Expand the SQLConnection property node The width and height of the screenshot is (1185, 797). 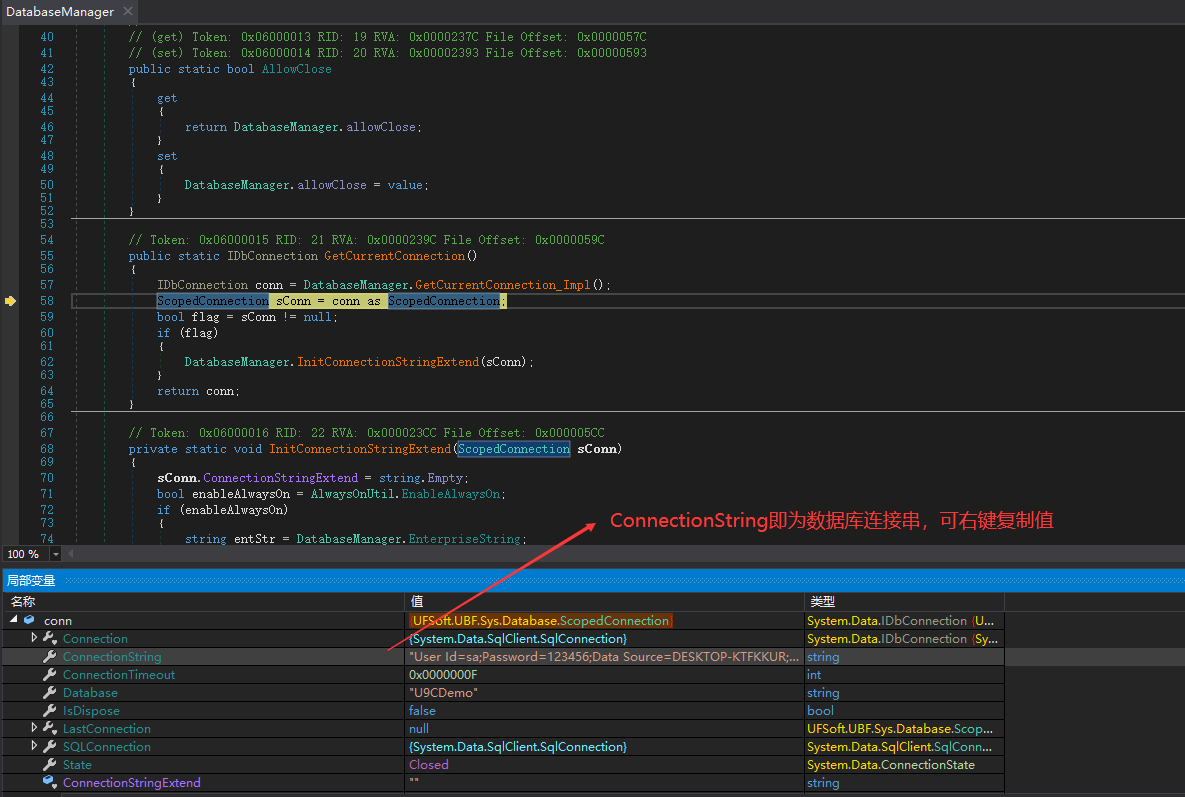(34, 747)
